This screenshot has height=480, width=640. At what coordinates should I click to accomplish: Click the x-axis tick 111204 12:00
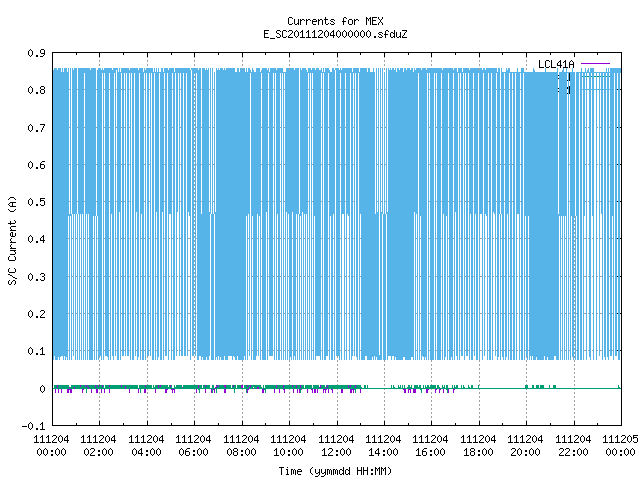tap(336, 445)
